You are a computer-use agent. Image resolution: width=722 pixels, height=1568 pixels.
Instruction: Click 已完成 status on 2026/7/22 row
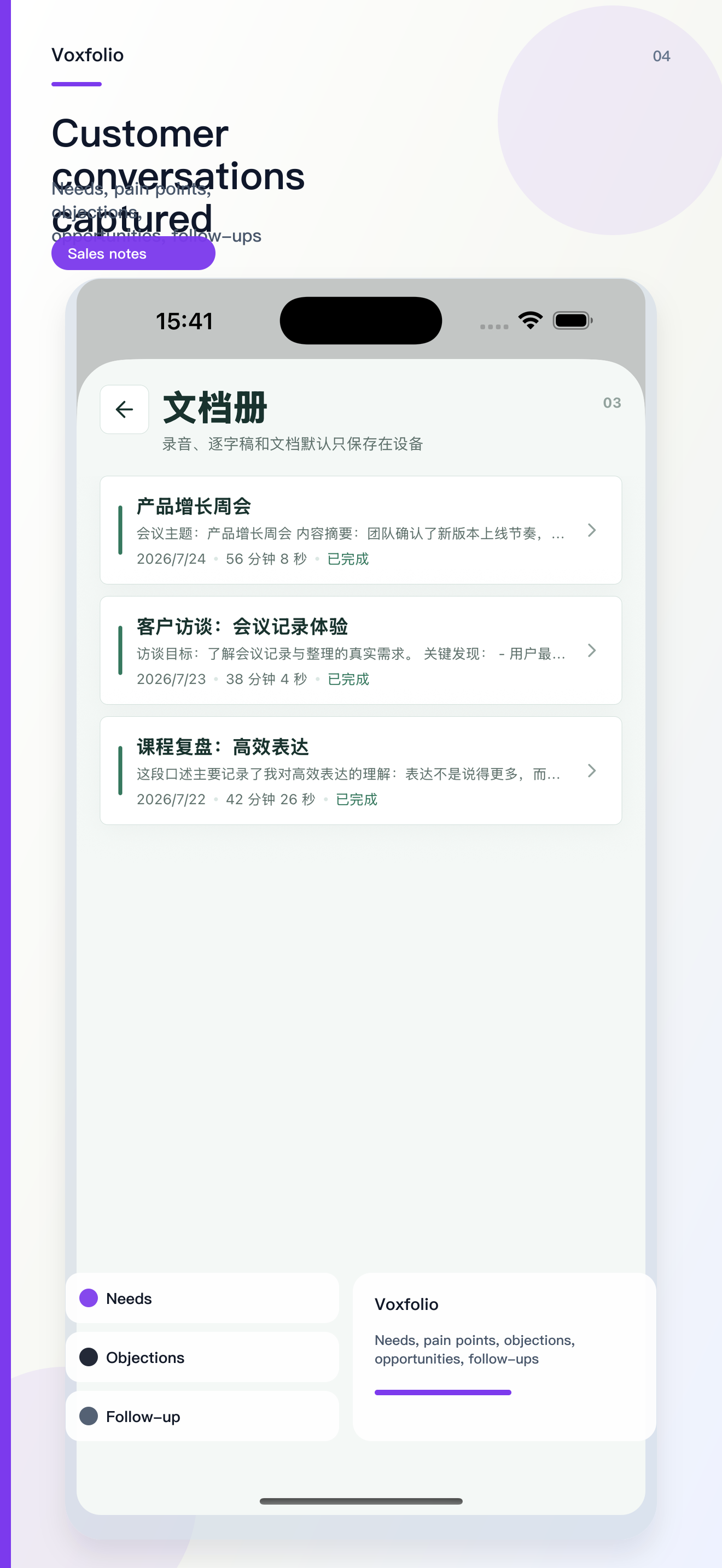click(357, 799)
